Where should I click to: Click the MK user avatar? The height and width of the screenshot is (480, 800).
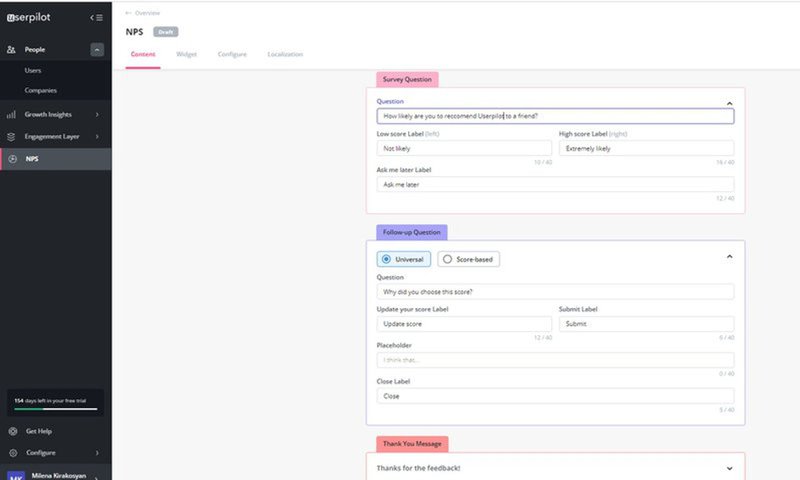coord(16,476)
